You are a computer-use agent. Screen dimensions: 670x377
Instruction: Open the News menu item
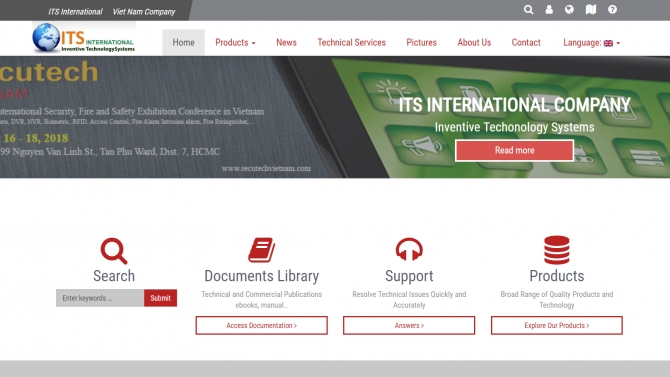pos(286,42)
